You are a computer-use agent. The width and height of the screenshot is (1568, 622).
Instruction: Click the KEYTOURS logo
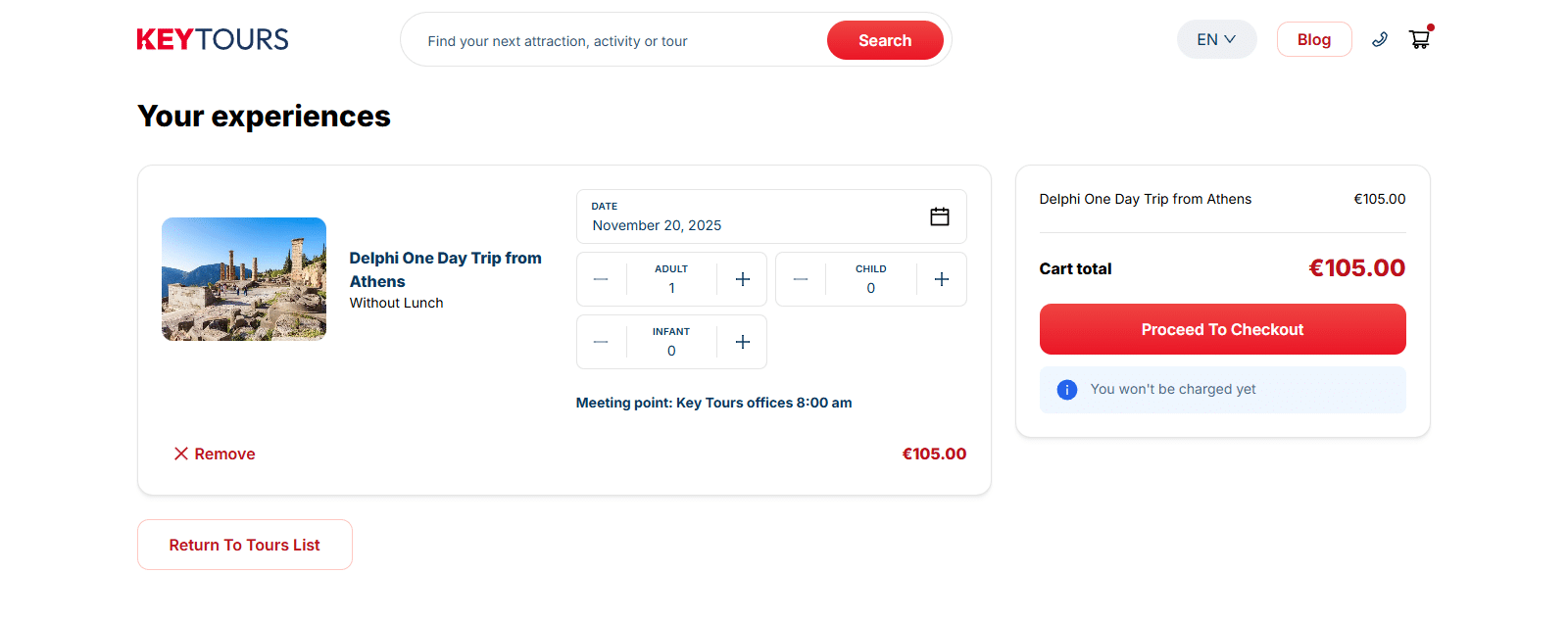pos(213,40)
